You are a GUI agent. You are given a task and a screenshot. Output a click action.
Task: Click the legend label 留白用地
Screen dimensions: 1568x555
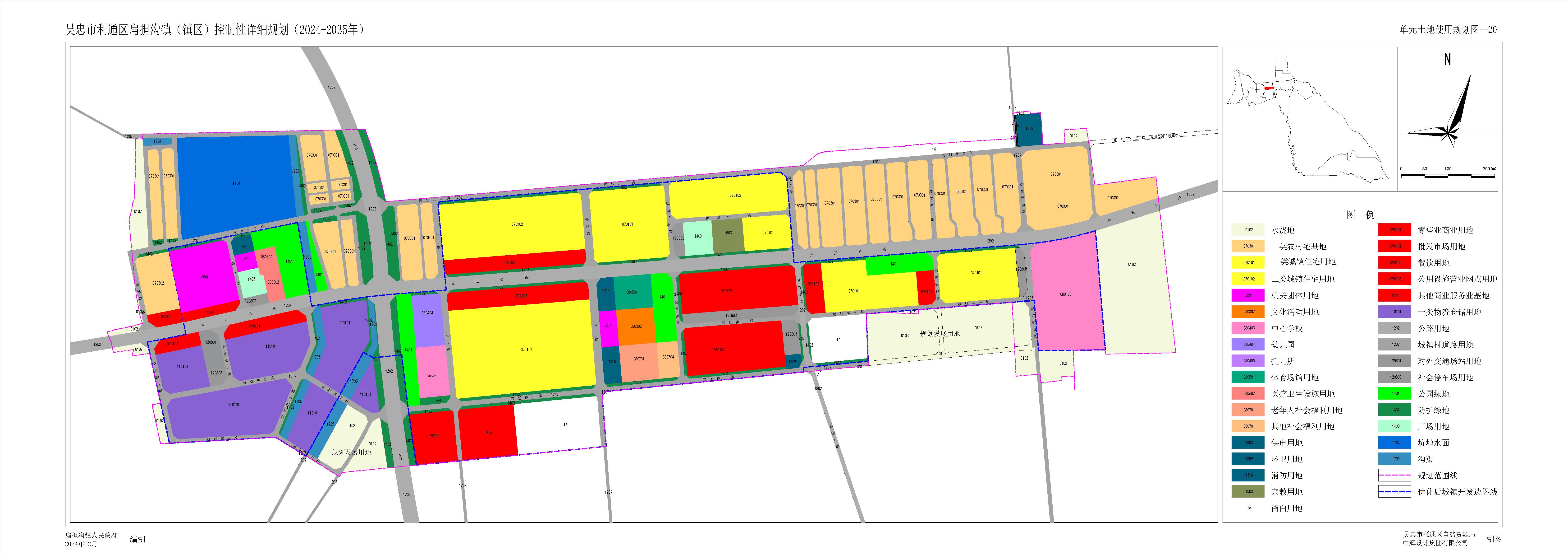point(1287,508)
